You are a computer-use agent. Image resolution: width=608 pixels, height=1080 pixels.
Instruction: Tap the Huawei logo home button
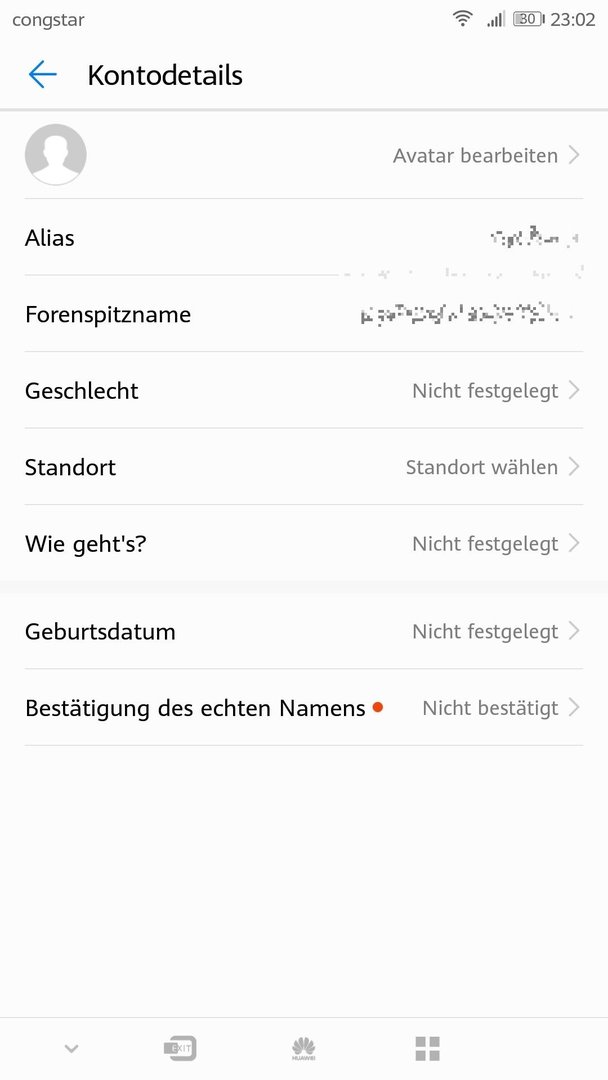(x=303, y=1048)
